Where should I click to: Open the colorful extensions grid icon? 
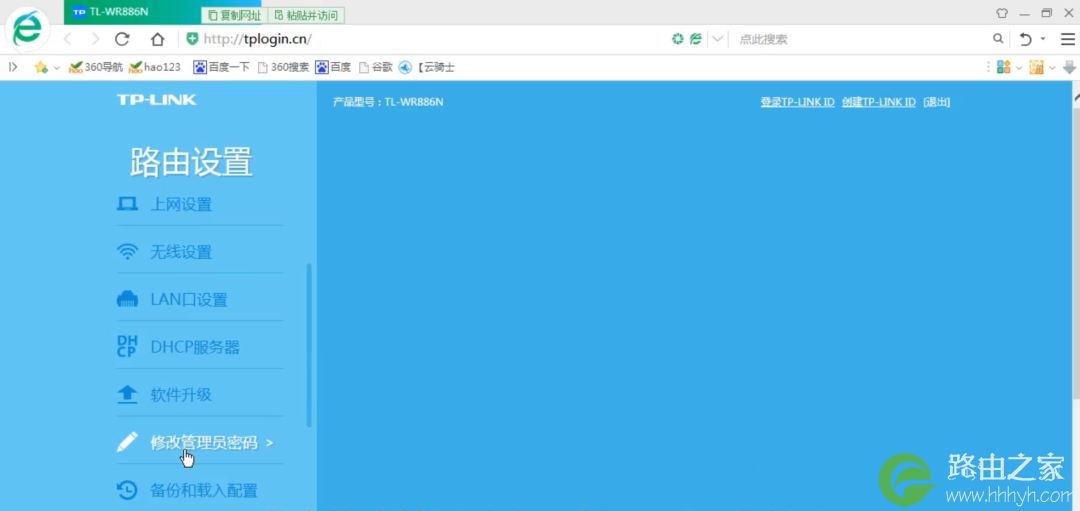click(1004, 67)
